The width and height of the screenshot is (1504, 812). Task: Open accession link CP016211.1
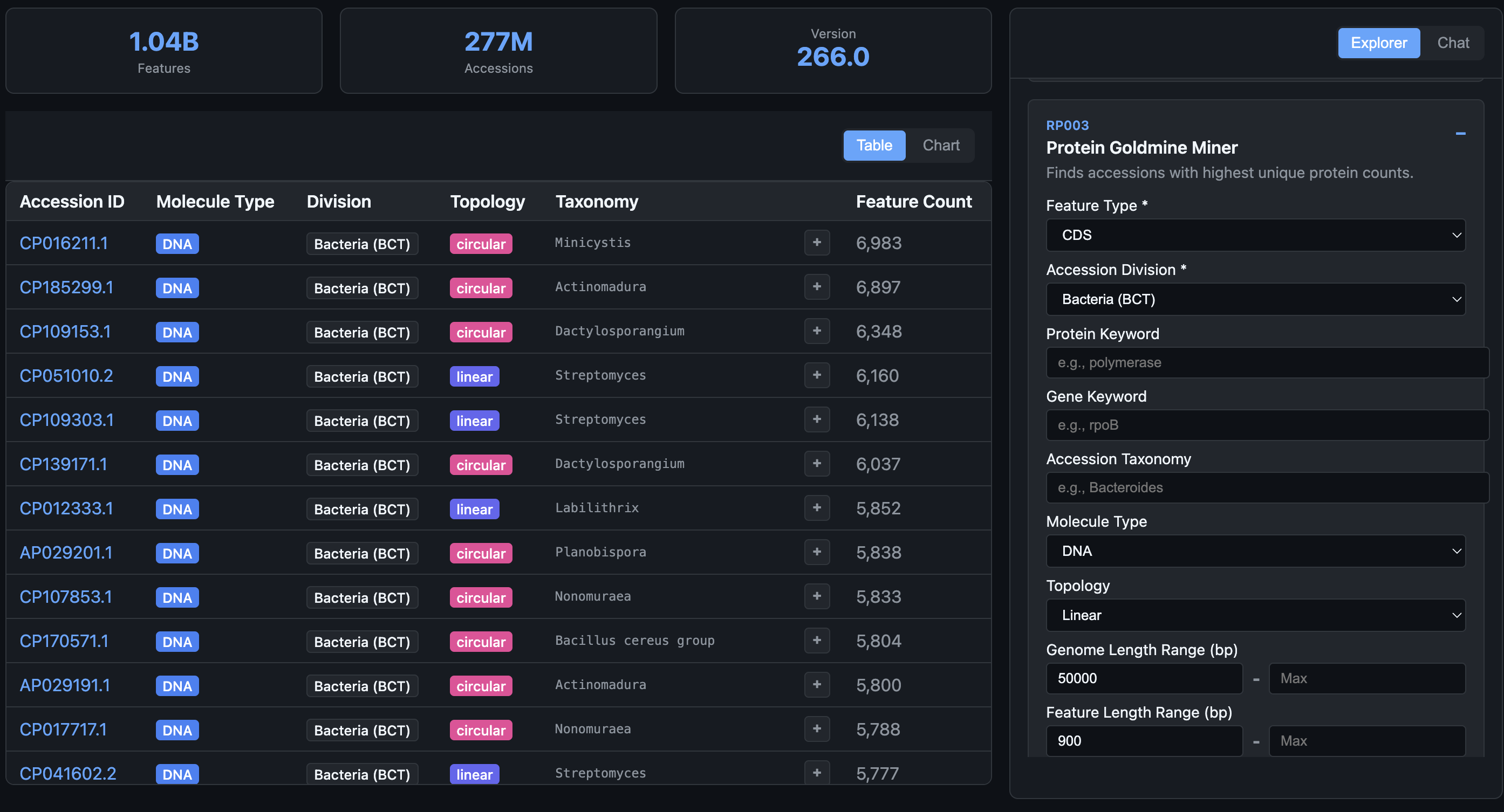pos(64,243)
